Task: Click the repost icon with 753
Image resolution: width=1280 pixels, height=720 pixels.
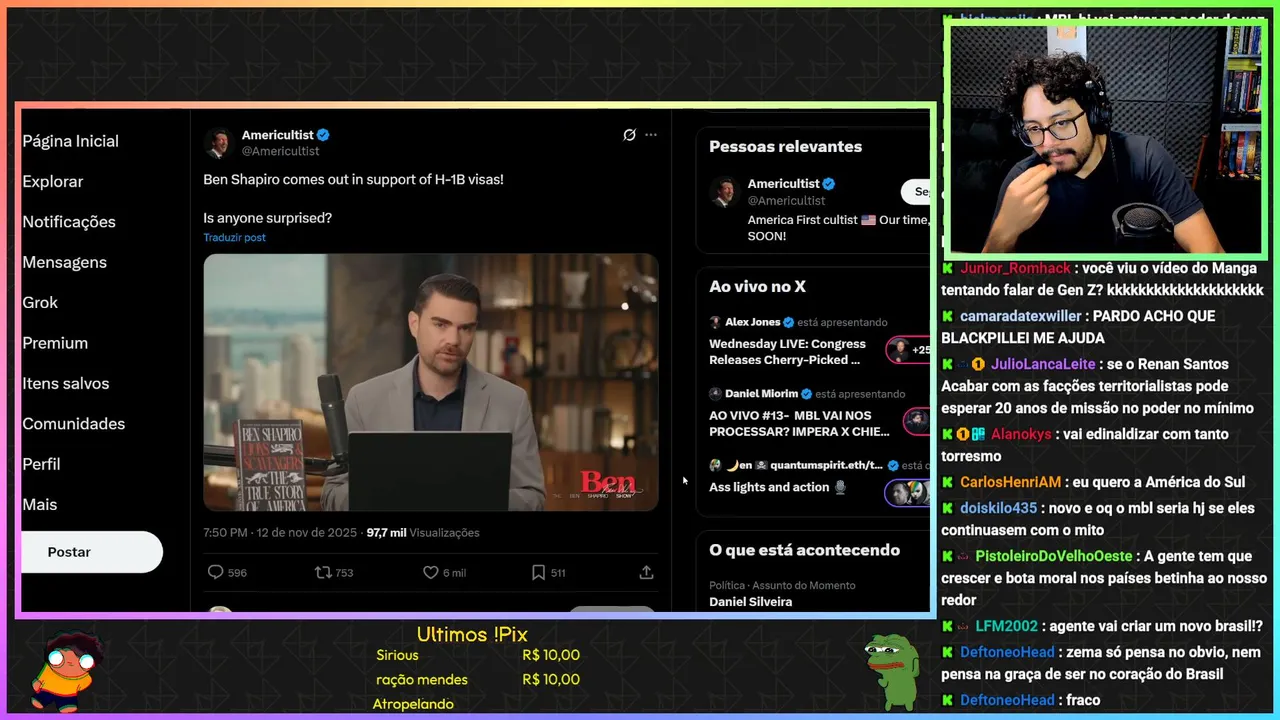Action: point(323,572)
